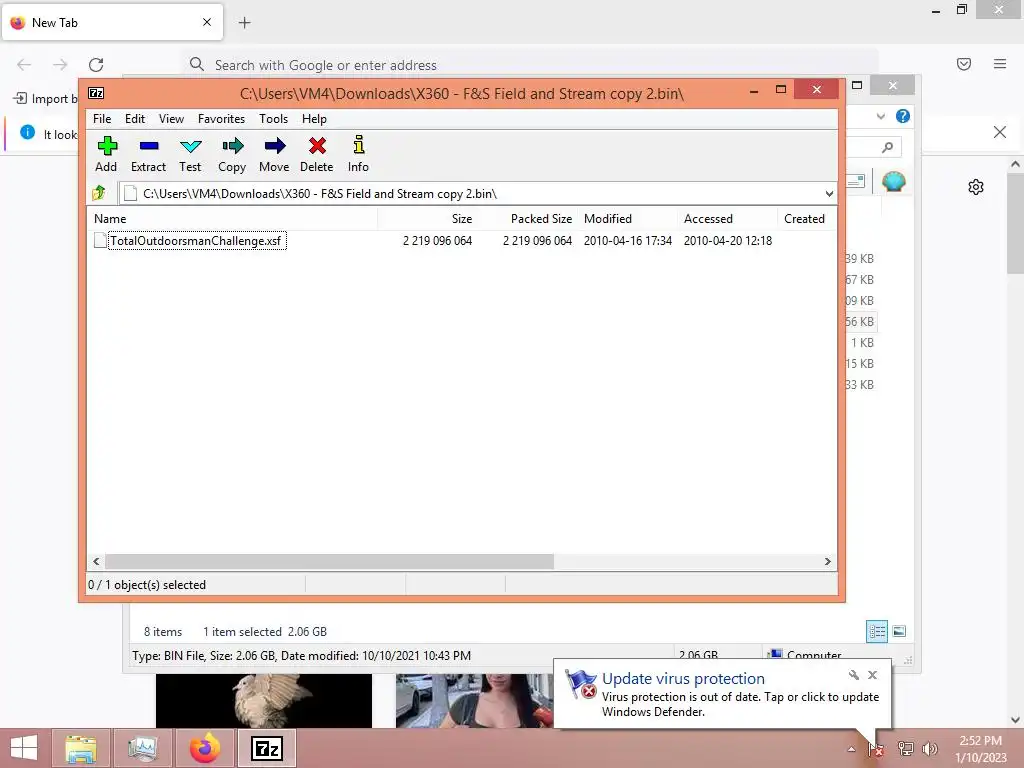The width and height of the screenshot is (1024, 768).
Task: Click the '0 / 1 object(s) selected' status text
Action: coord(147,585)
